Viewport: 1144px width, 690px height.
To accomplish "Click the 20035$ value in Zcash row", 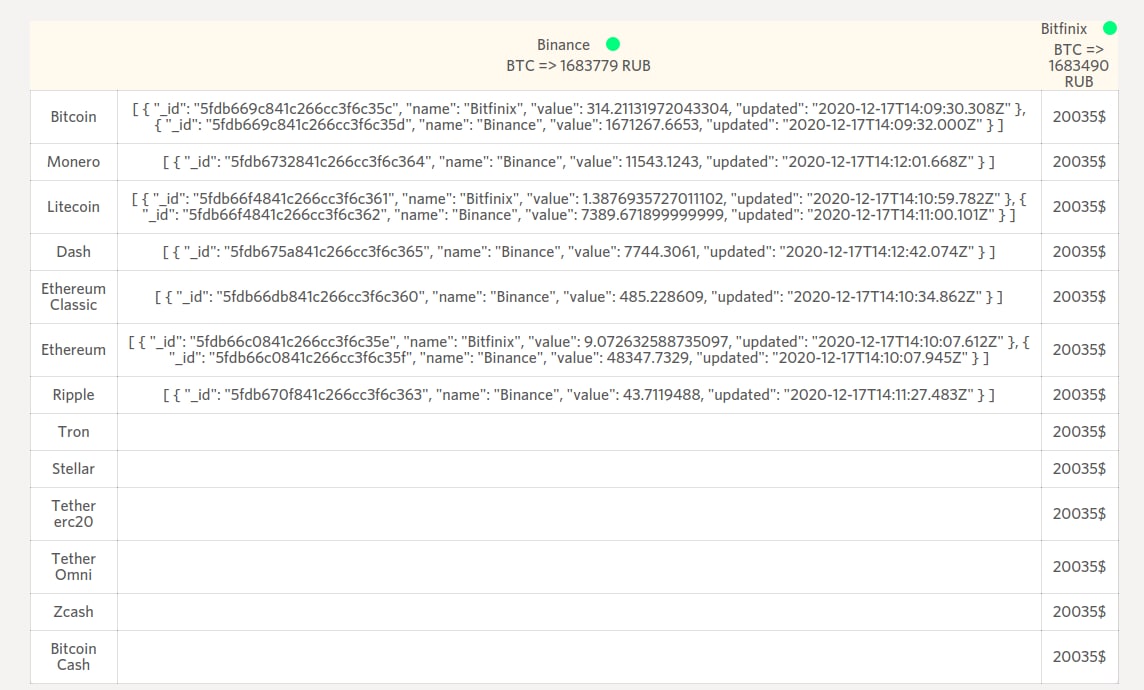I will [1079, 612].
